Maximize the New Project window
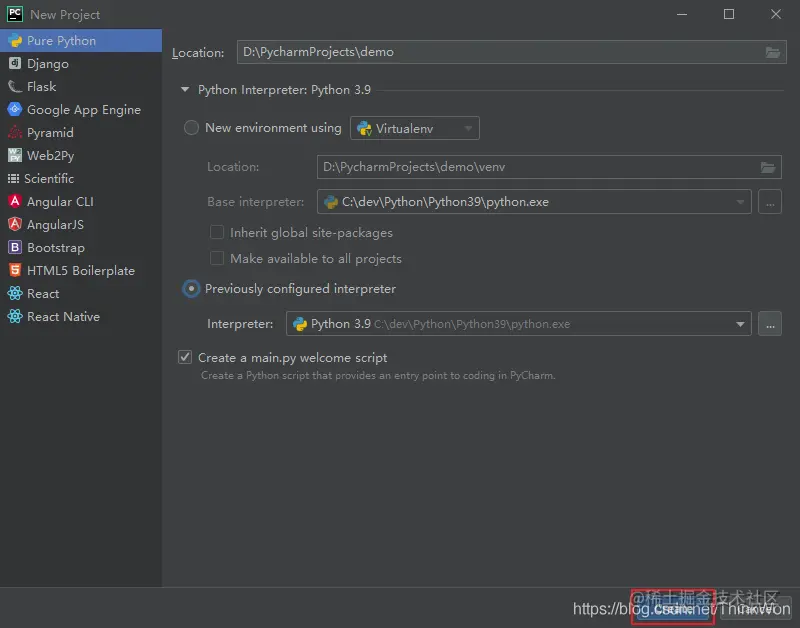 click(x=729, y=14)
